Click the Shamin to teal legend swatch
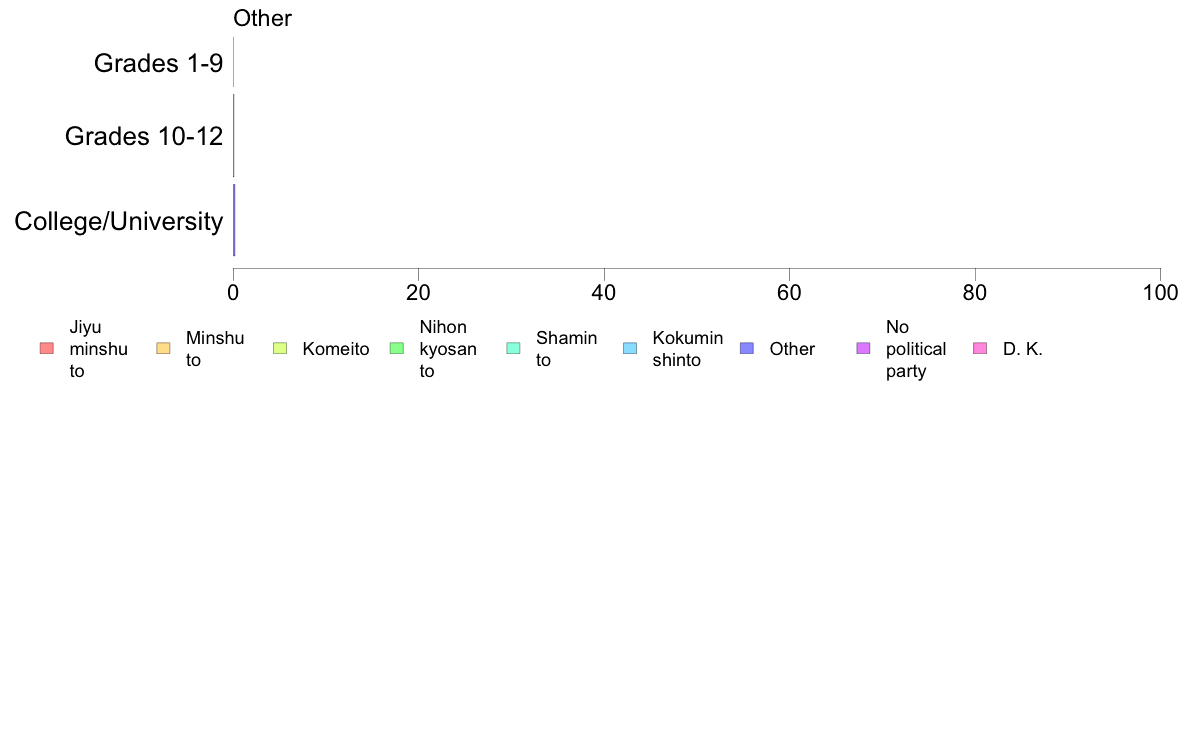 pos(513,349)
